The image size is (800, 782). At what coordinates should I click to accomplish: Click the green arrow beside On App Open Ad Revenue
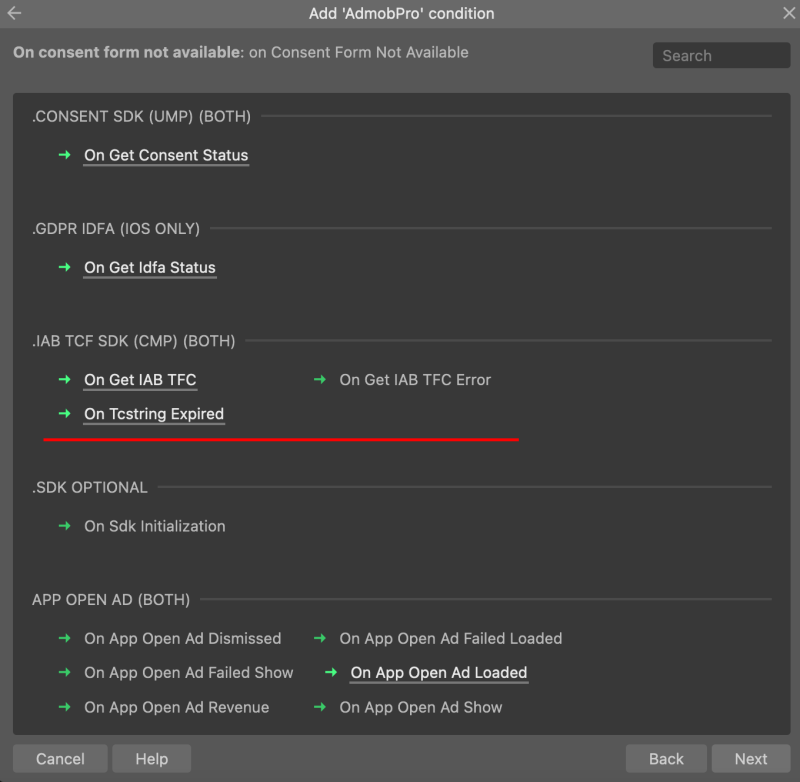64,707
